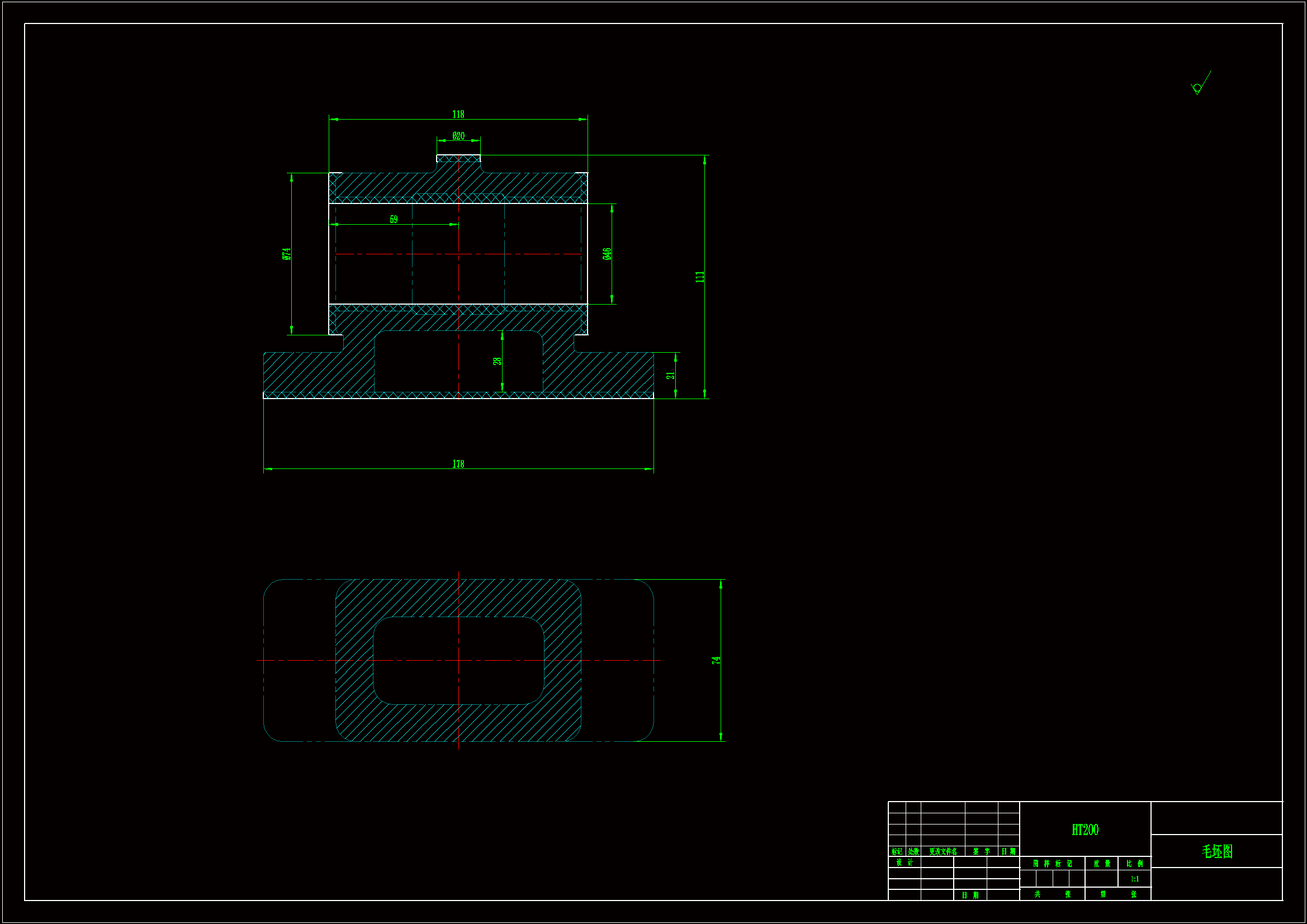Select the Ø20 diameter dimension text

point(458,136)
